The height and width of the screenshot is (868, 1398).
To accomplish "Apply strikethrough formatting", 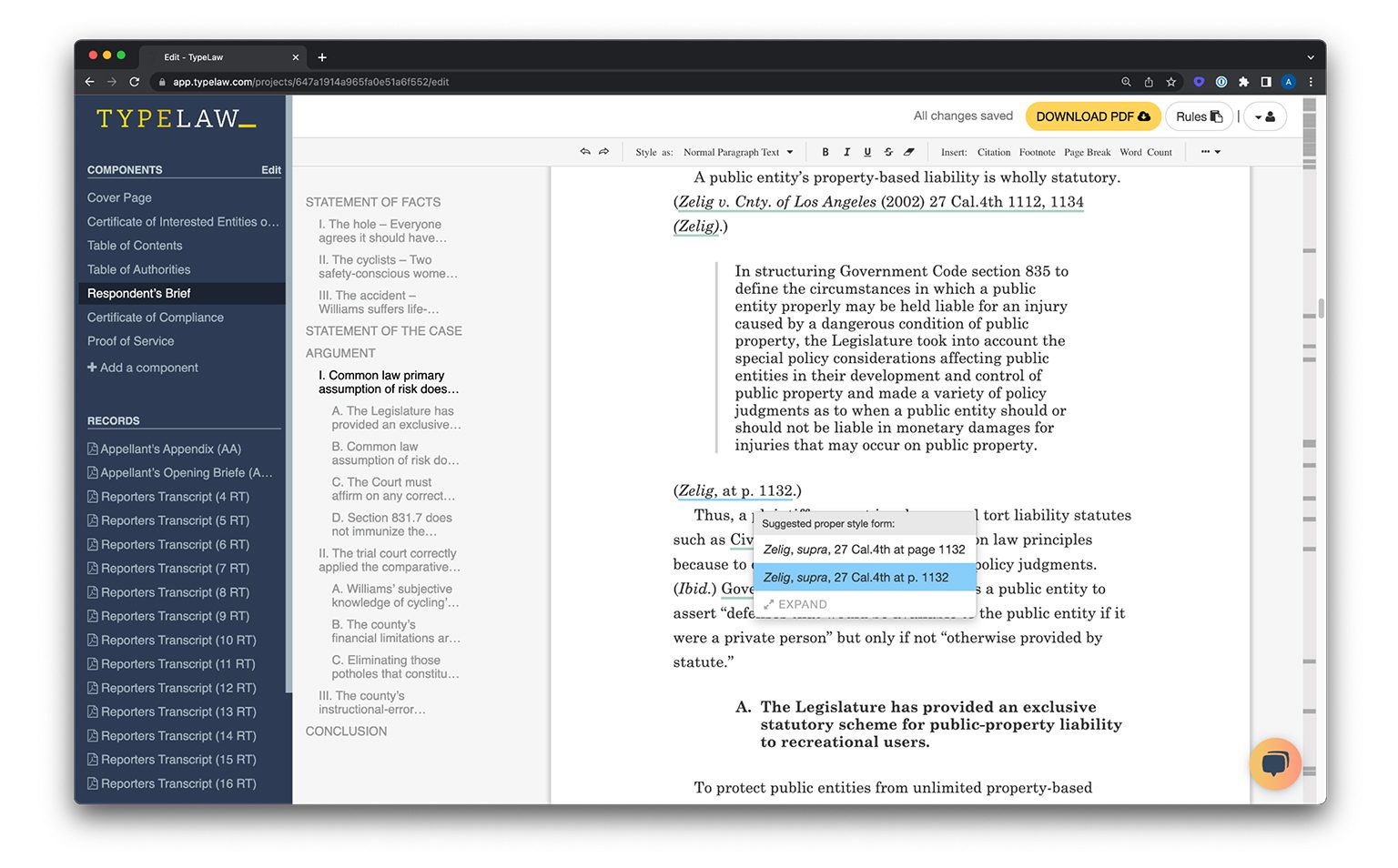I will 888,152.
